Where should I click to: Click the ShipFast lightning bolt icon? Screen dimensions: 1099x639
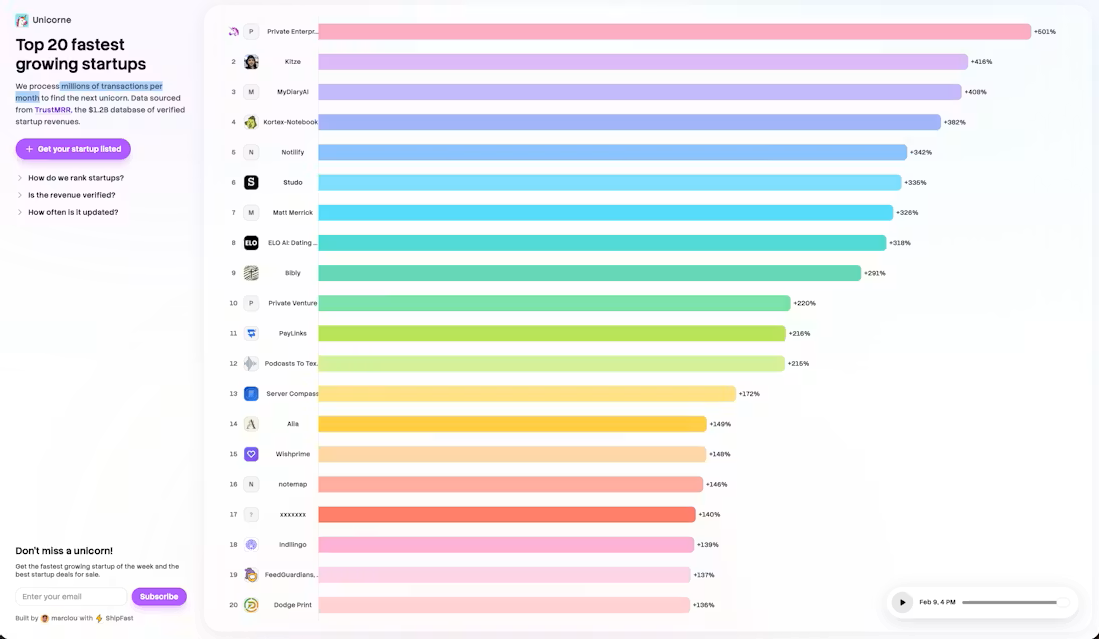99,619
